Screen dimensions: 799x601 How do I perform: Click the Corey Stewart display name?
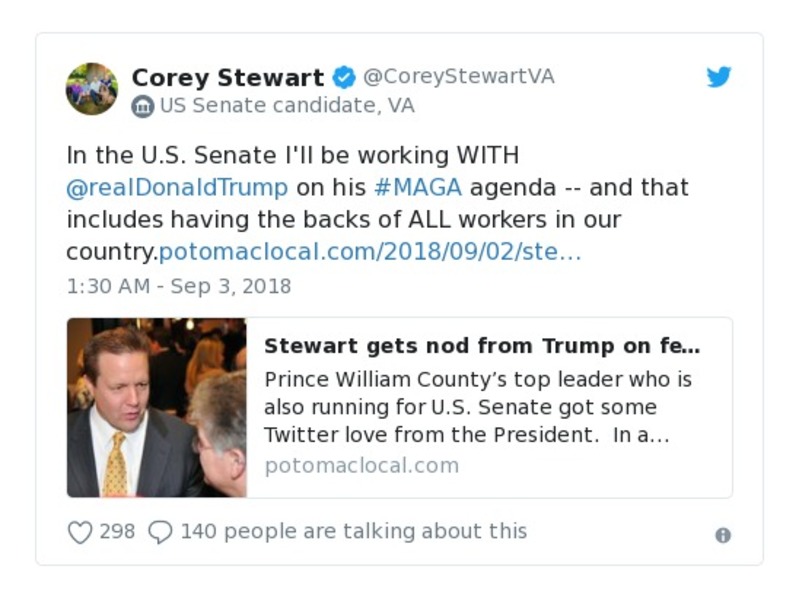(228, 77)
